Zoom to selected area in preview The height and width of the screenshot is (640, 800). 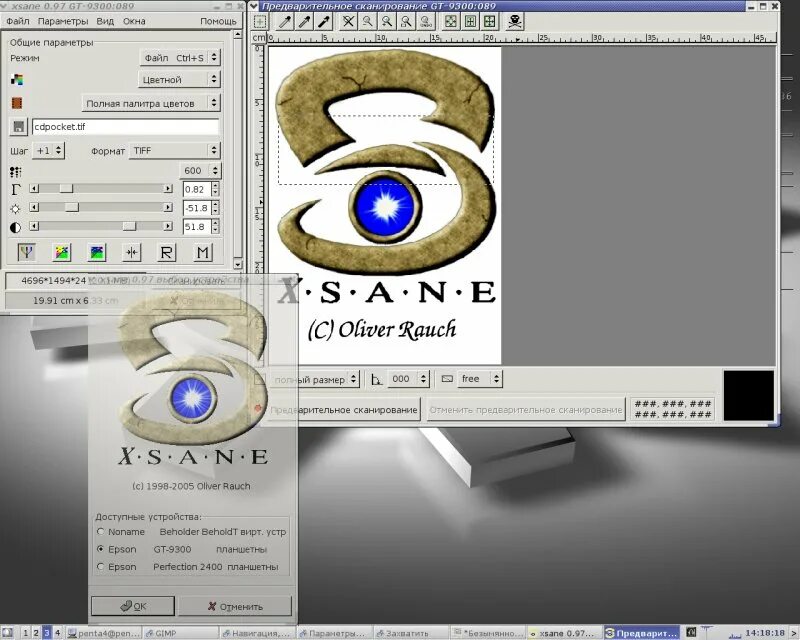[x=406, y=21]
